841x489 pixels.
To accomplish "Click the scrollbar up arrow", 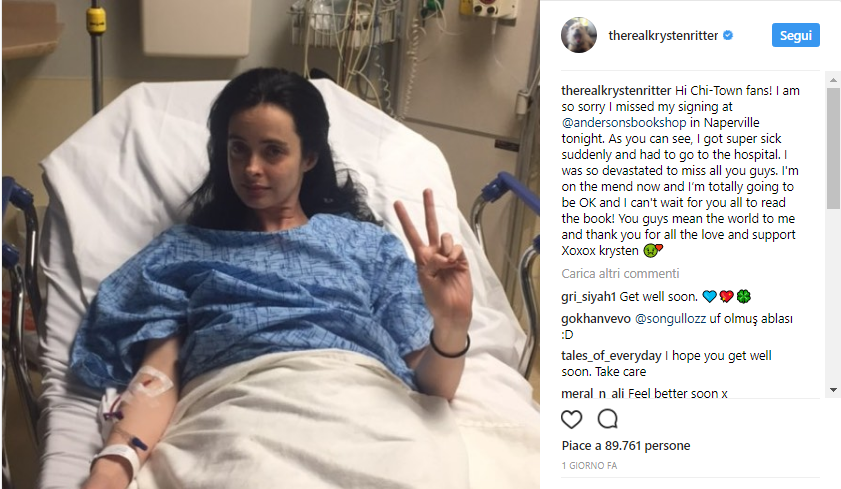I will (833, 80).
